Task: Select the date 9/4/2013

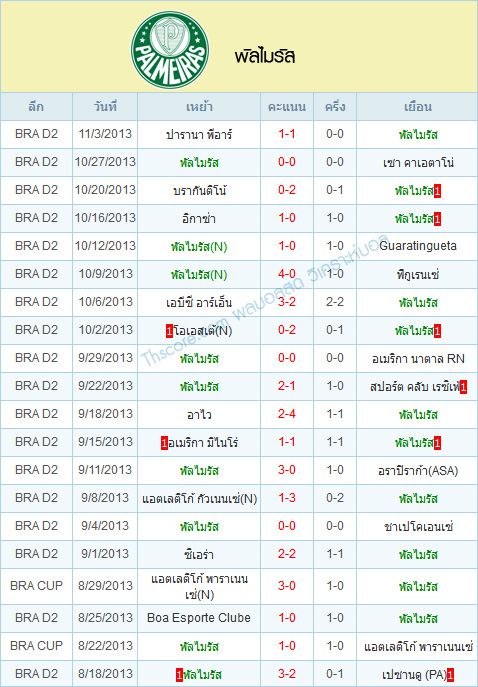Action: tap(105, 527)
